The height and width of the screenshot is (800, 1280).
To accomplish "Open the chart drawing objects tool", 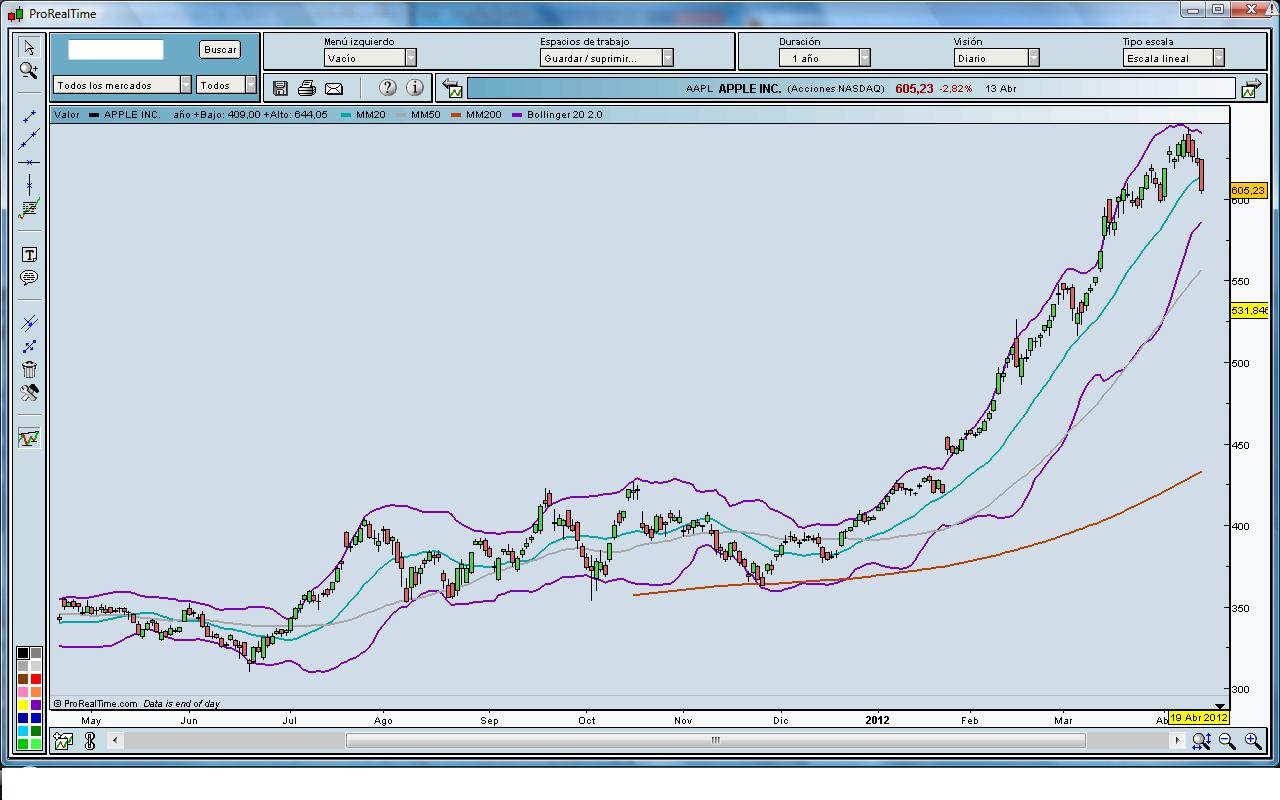I will (x=29, y=208).
